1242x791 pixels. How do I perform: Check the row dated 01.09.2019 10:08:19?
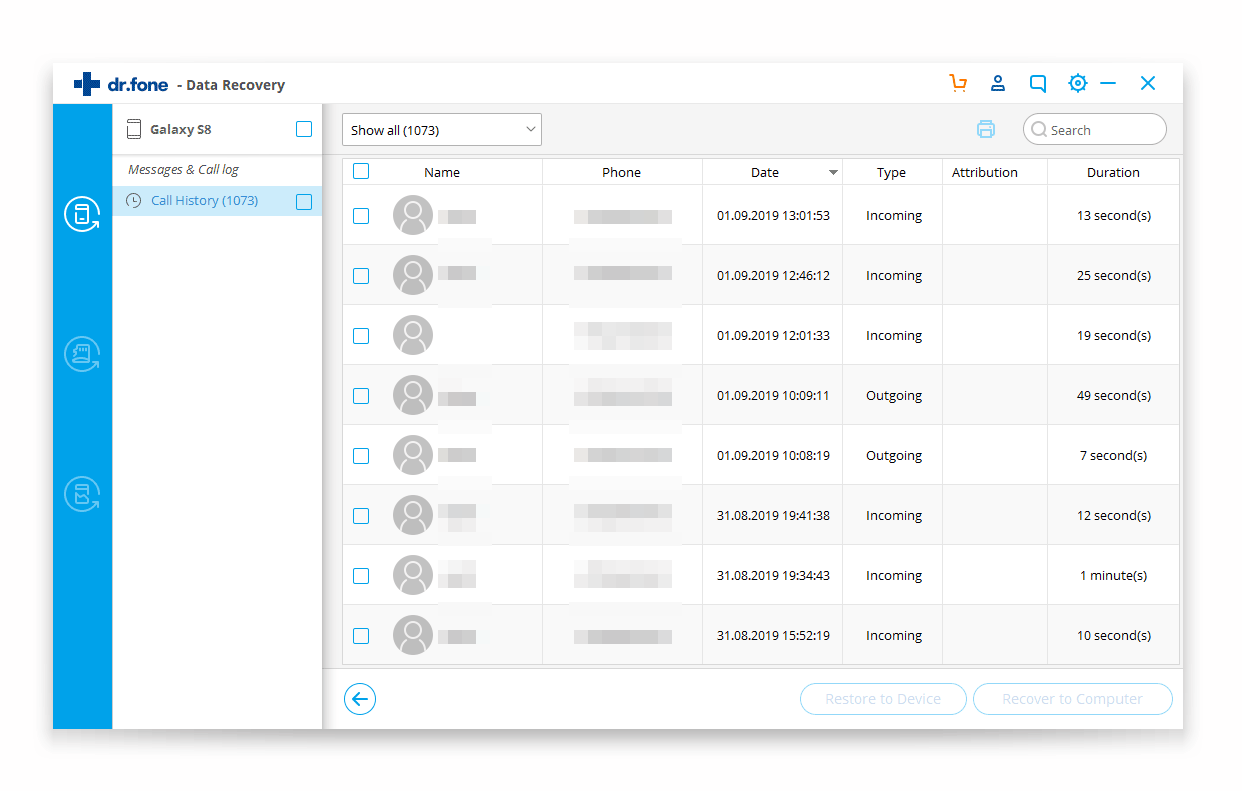(x=361, y=456)
